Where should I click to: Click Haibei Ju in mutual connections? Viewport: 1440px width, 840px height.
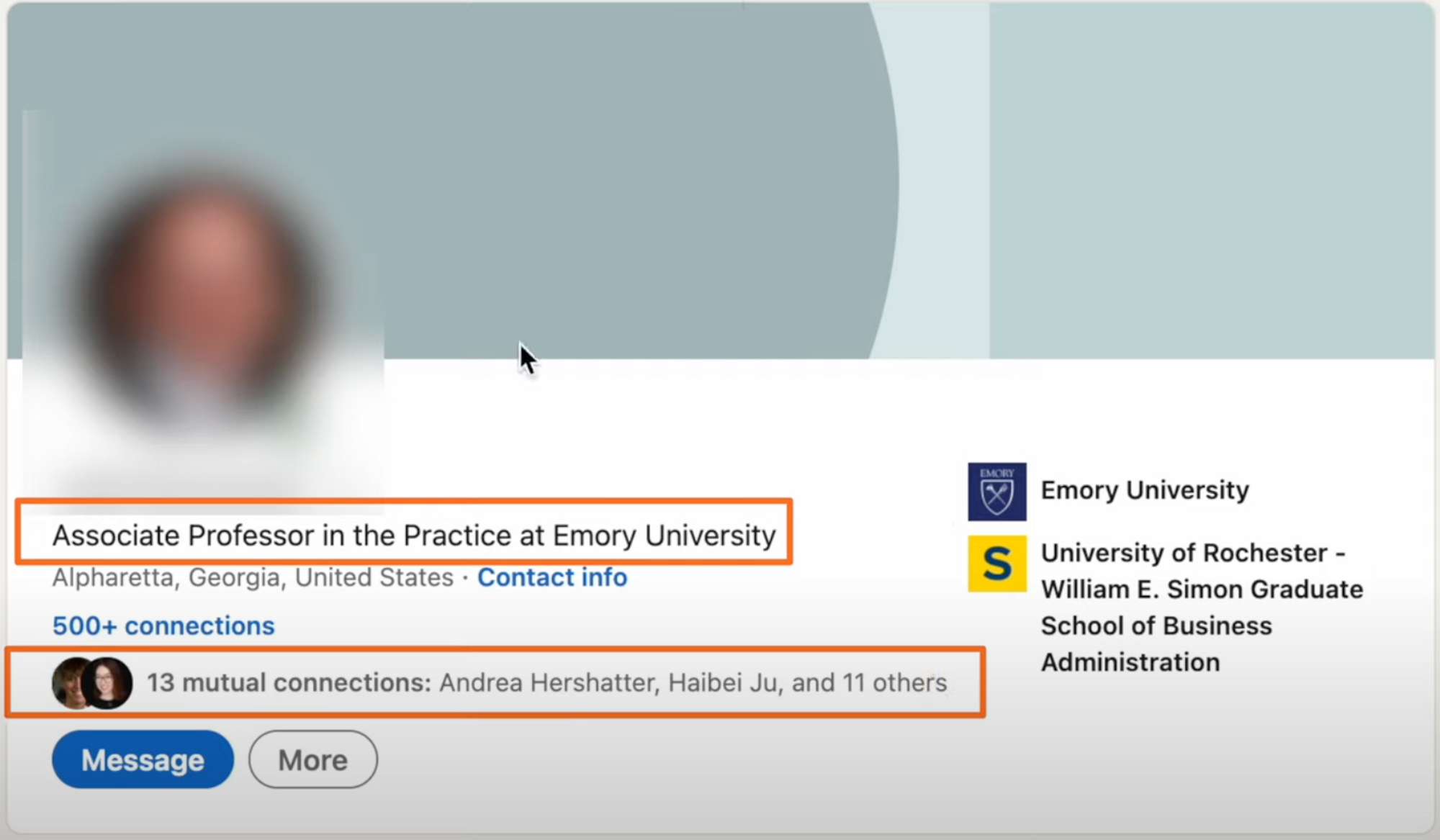722,682
